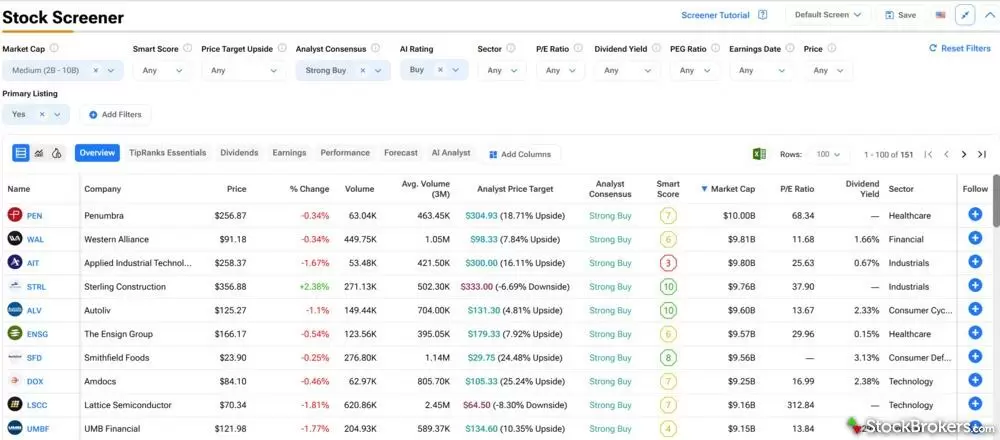Switch to the Forecast tab
Screen dimensions: 1000x440
click(401, 153)
